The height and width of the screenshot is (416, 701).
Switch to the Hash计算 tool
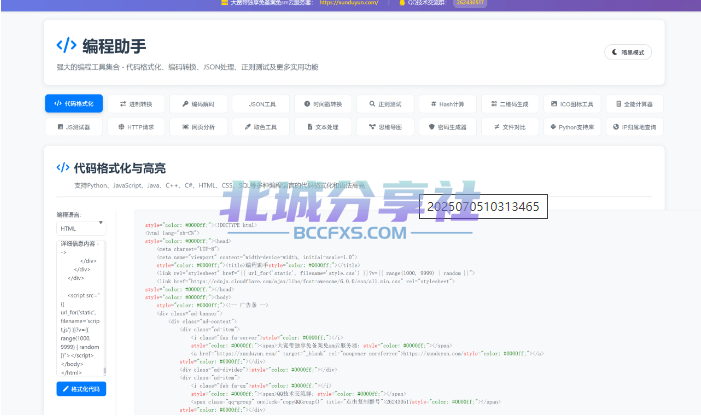[x=448, y=104]
